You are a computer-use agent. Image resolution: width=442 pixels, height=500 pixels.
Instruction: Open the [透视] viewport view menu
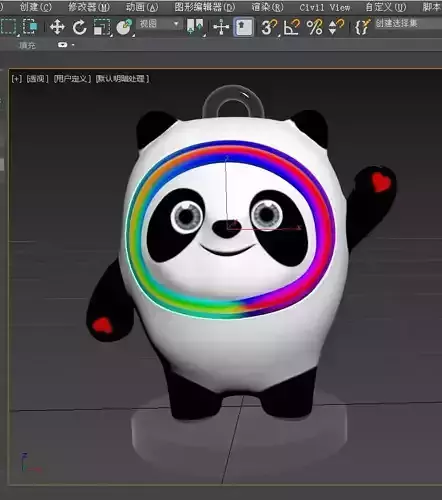[37, 79]
